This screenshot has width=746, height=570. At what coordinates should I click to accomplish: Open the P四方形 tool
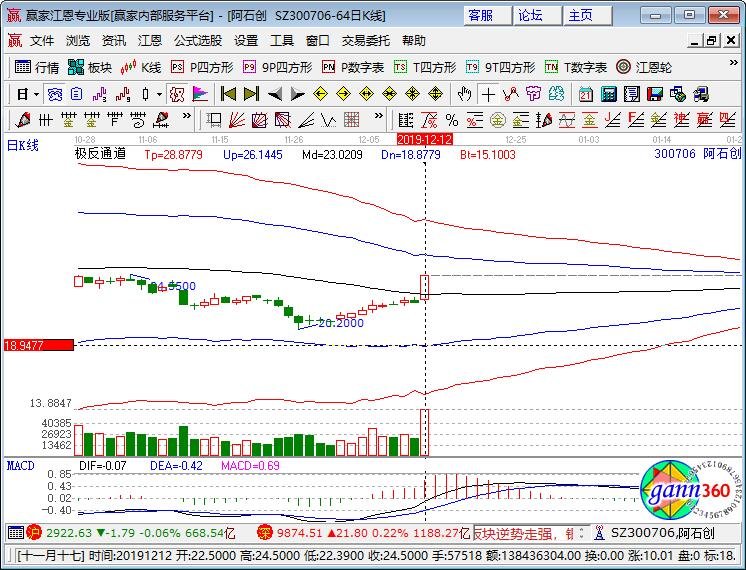click(202, 68)
